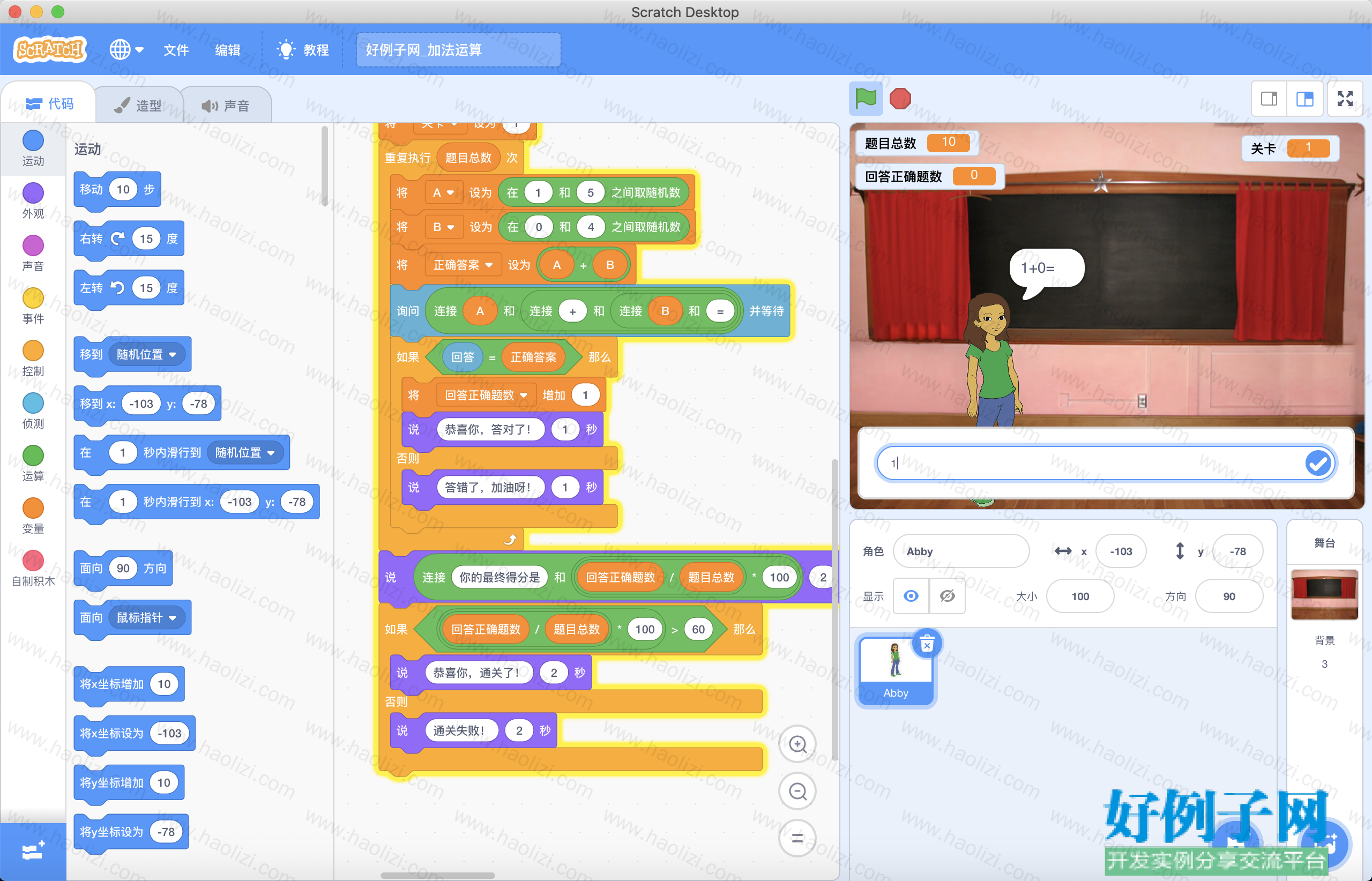
Task: Select the 运算 block category
Action: [x=33, y=464]
